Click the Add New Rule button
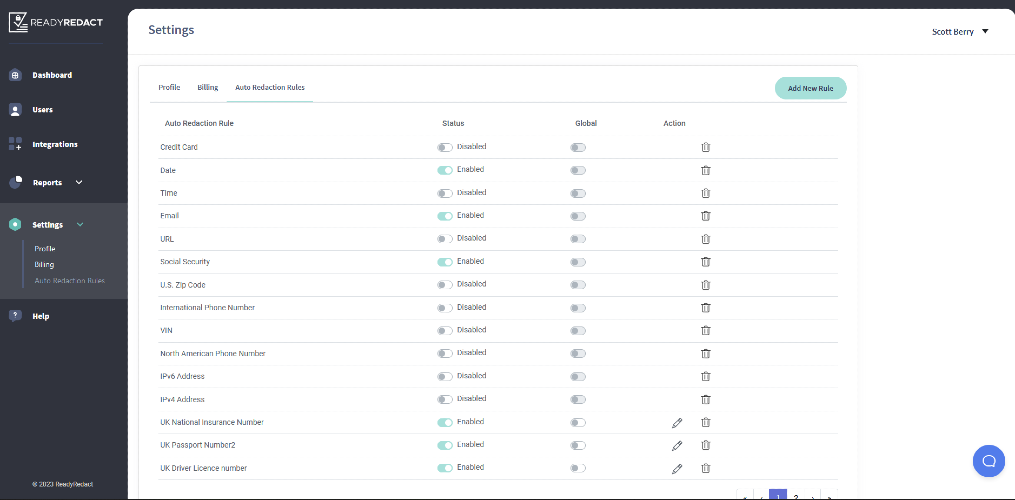Image resolution: width=1015 pixels, height=500 pixels. coord(810,88)
